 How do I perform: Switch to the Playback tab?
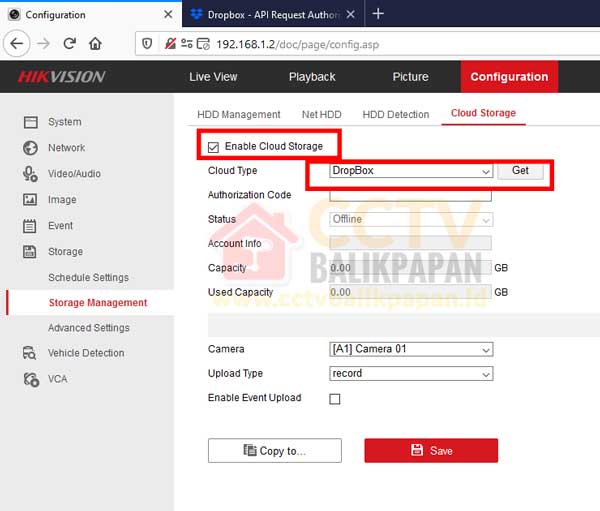[x=312, y=77]
